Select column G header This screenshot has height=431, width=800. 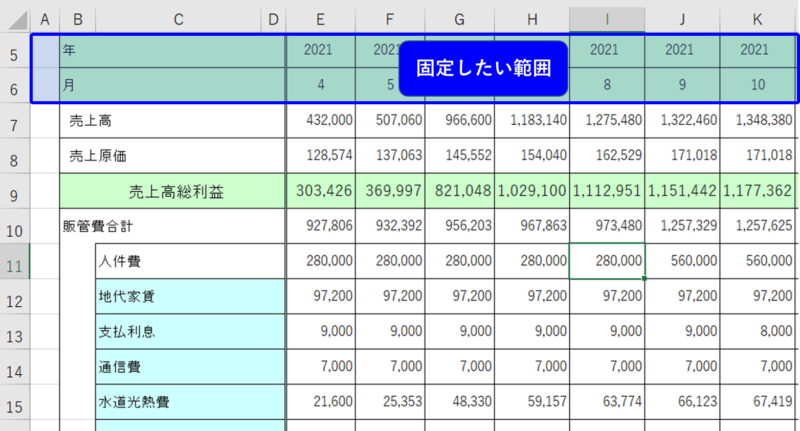pyautogui.click(x=459, y=20)
